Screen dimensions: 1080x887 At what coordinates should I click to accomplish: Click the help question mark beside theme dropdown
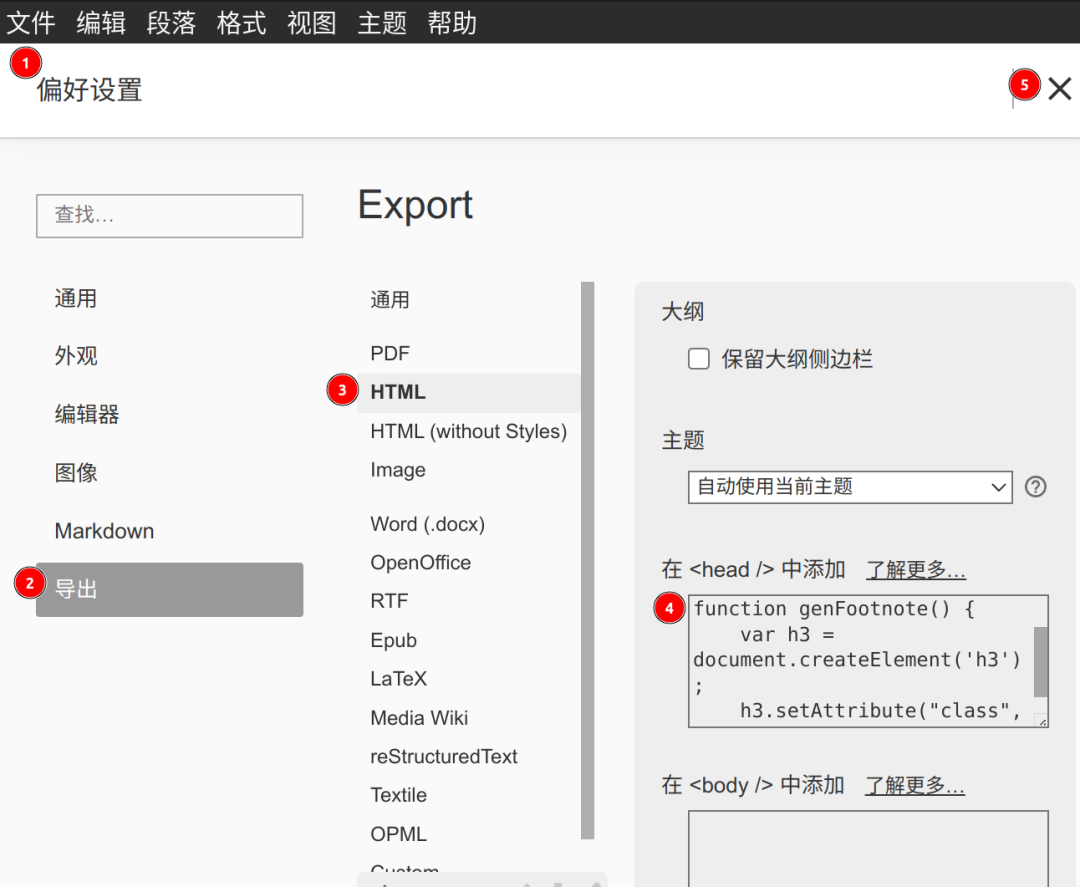coord(1036,487)
